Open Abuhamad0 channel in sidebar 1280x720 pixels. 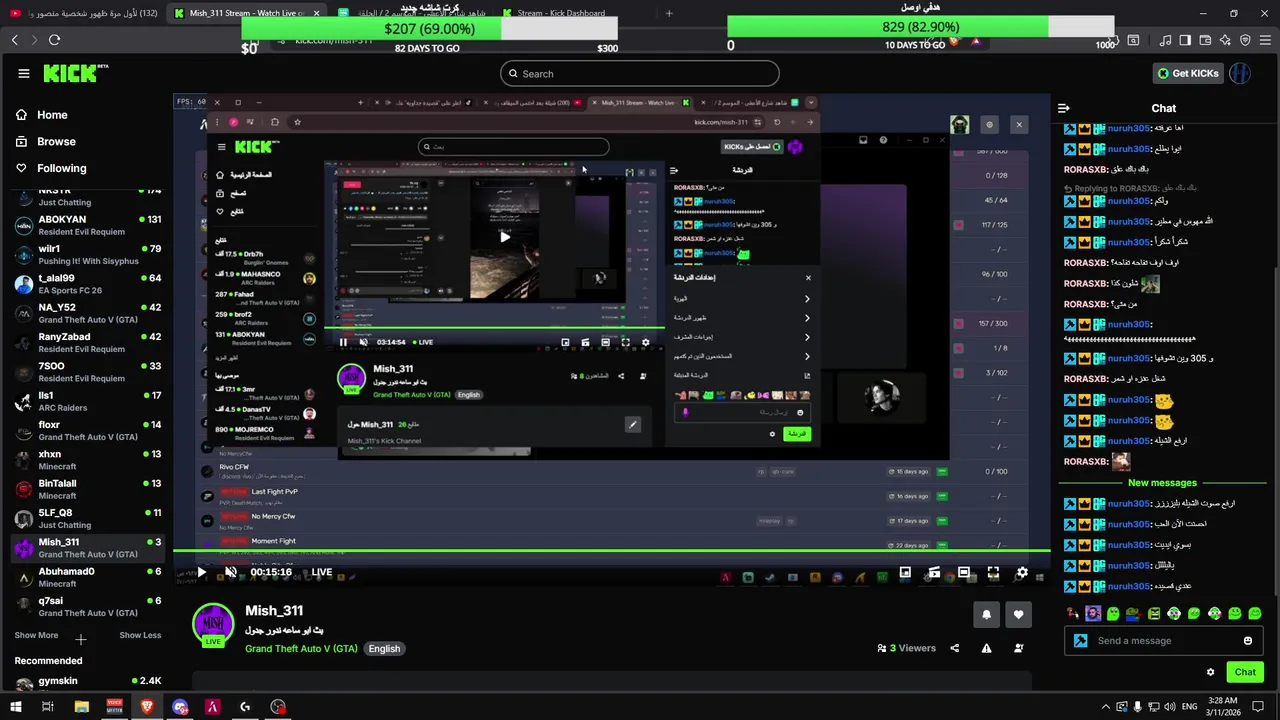coord(87,577)
